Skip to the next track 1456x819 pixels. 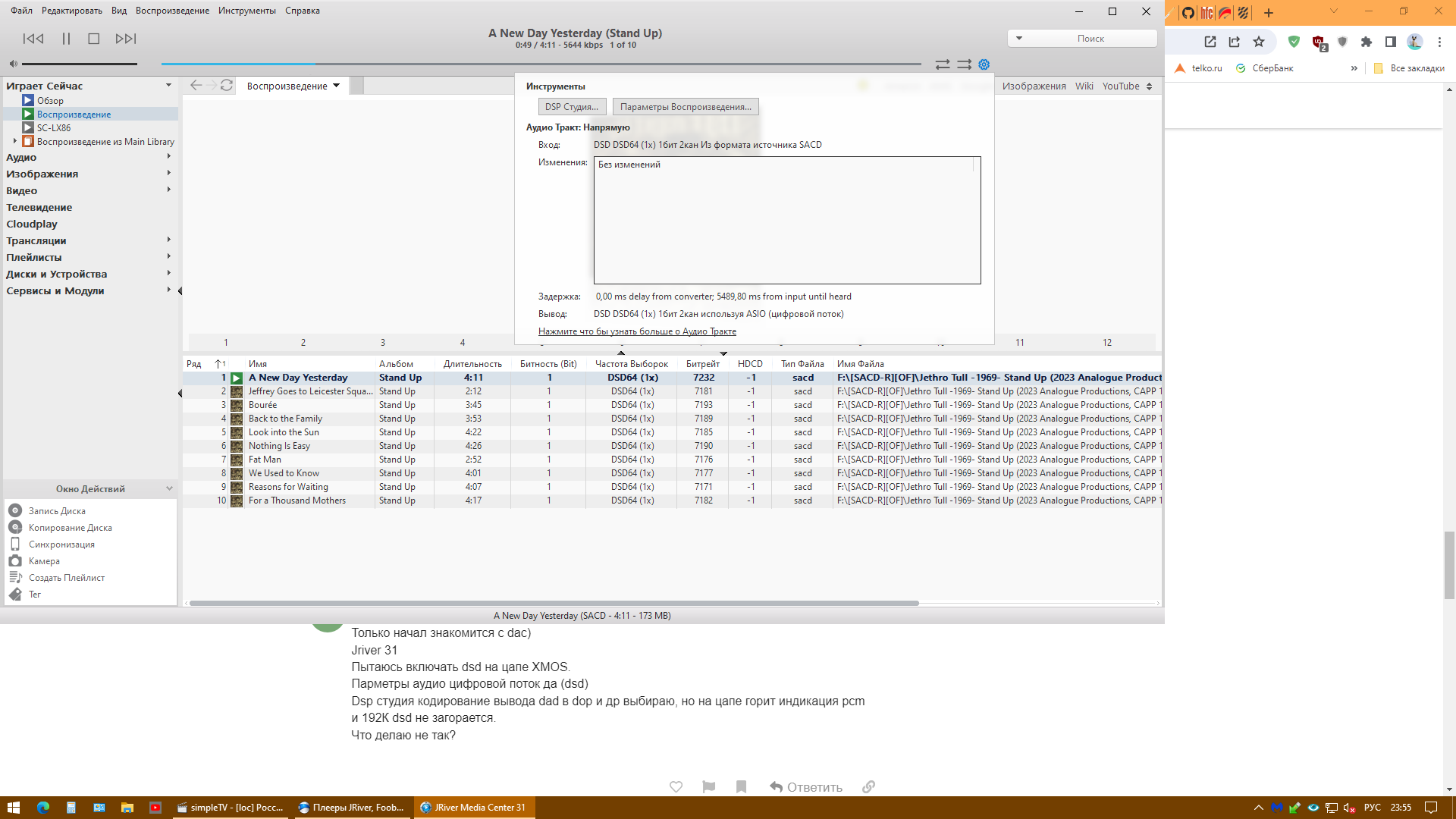(125, 39)
